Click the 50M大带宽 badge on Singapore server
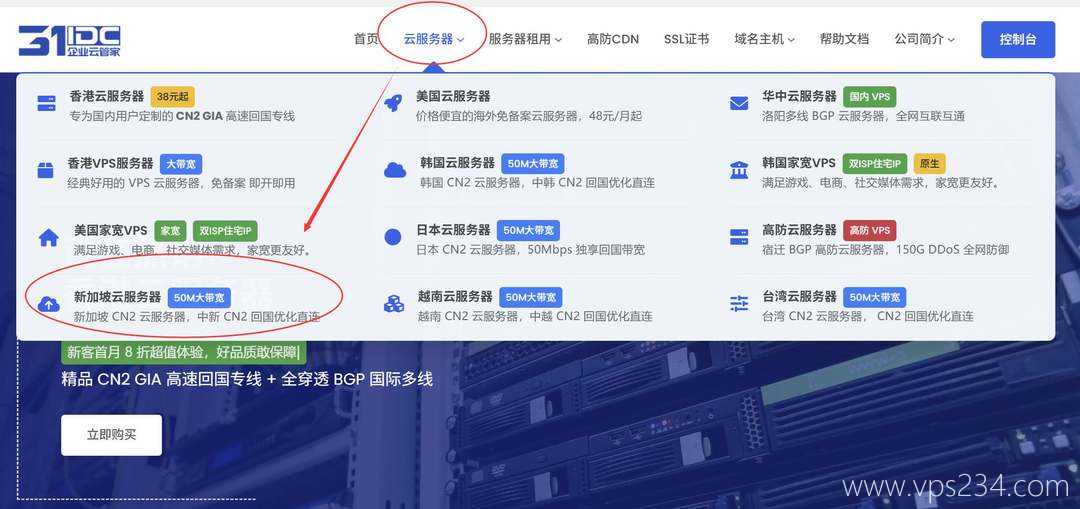 (199, 298)
